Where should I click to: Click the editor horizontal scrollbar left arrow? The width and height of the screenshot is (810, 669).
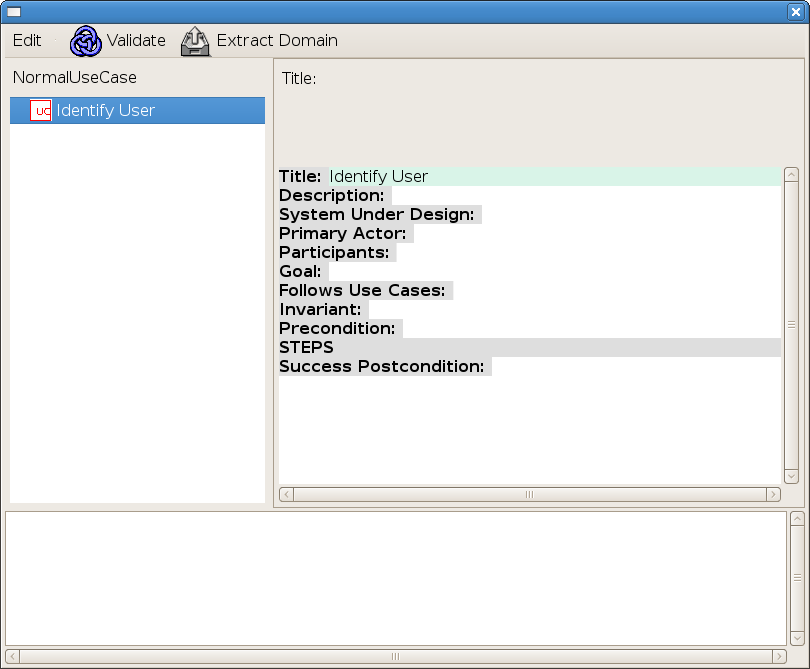pos(287,494)
